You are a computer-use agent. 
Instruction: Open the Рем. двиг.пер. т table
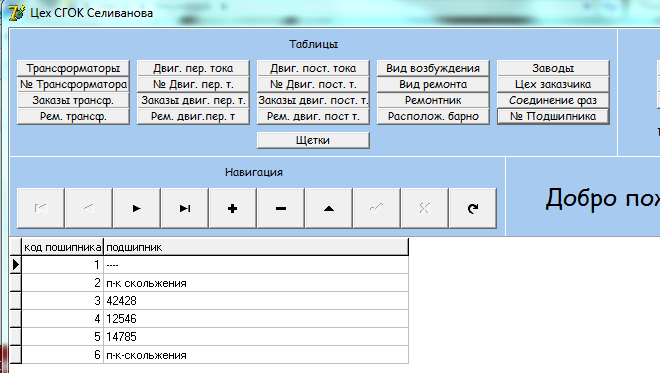pos(193,116)
